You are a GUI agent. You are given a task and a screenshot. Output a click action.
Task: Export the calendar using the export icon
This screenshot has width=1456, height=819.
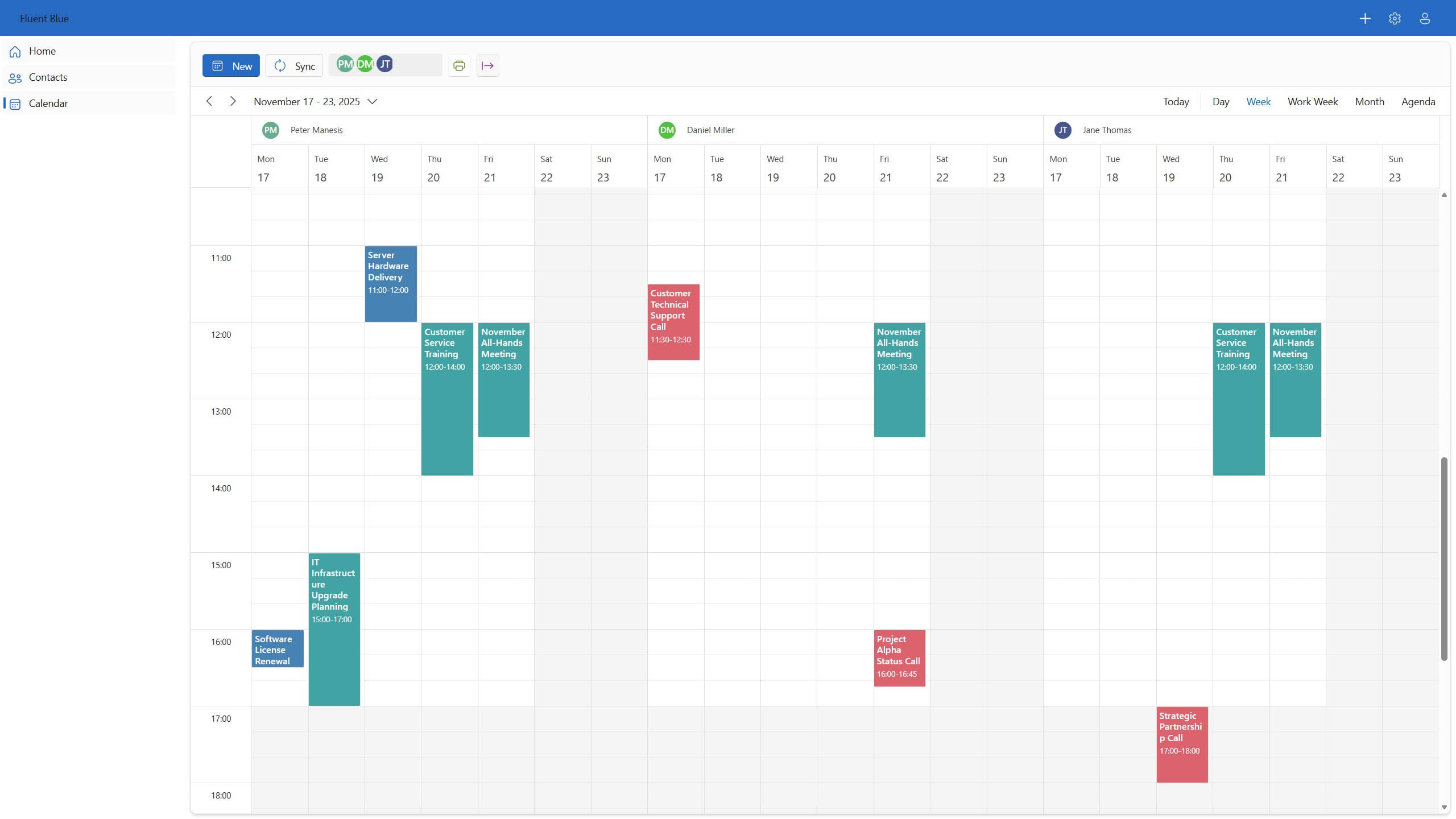point(488,65)
